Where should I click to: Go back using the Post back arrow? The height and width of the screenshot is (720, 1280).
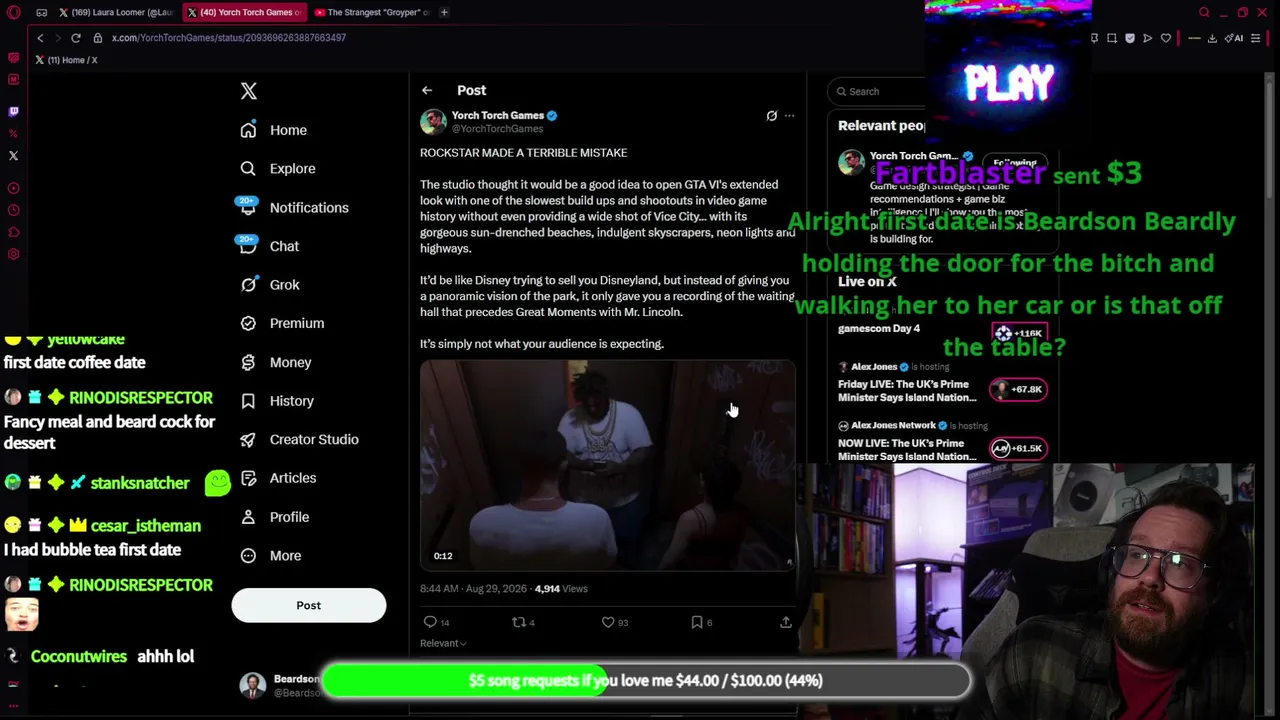(427, 90)
